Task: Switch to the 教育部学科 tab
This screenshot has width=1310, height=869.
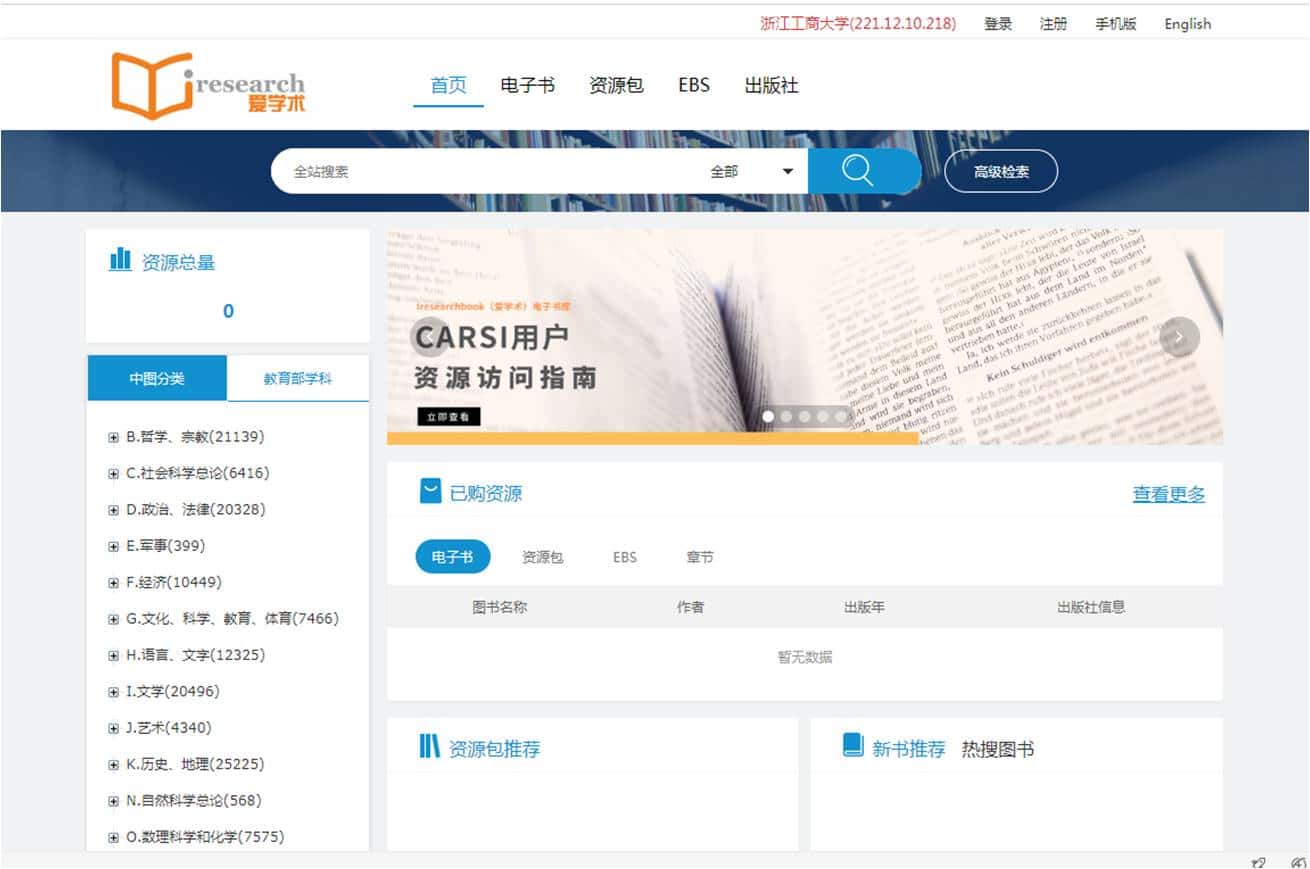Action: click(298, 379)
